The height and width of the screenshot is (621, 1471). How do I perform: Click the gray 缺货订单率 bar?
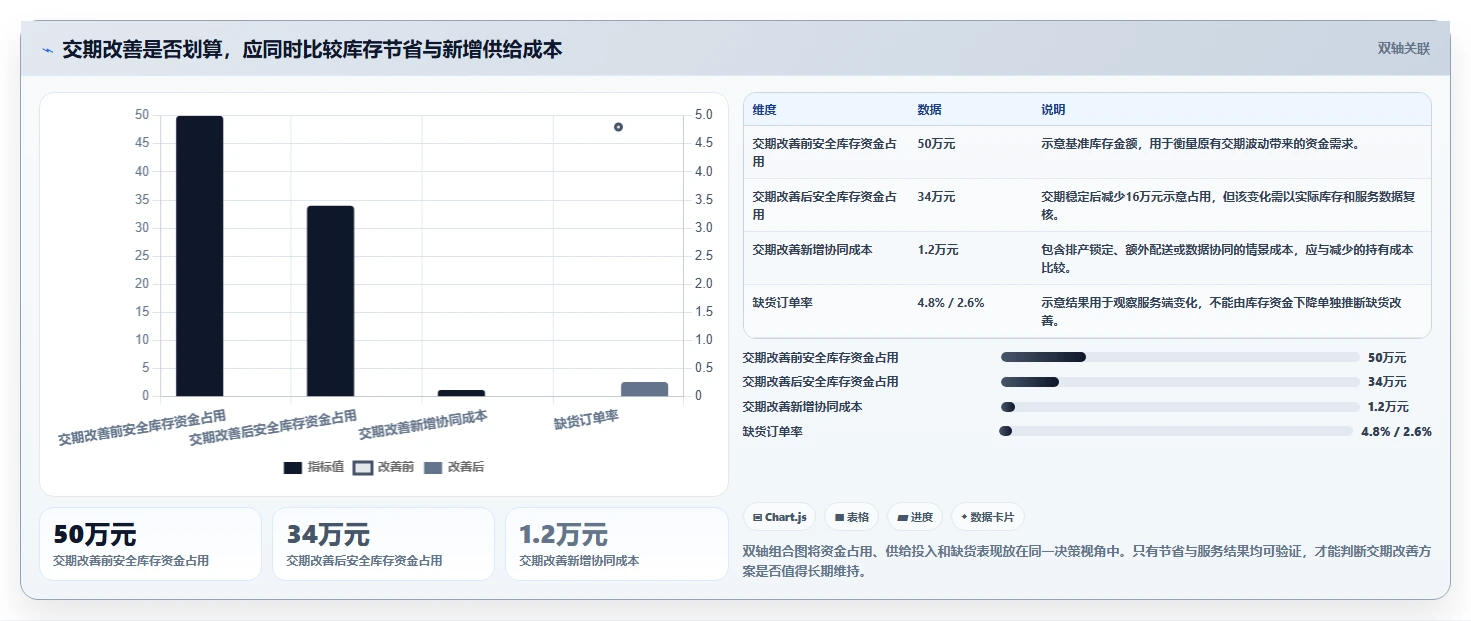pyautogui.click(x=644, y=389)
